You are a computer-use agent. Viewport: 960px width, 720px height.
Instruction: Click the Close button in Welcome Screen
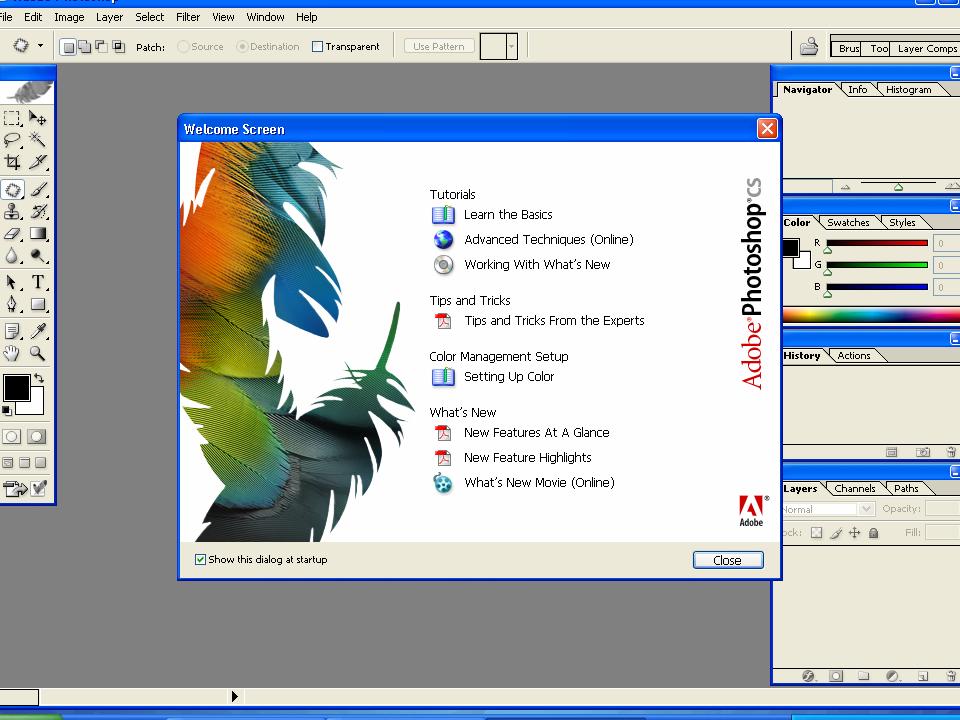(727, 560)
